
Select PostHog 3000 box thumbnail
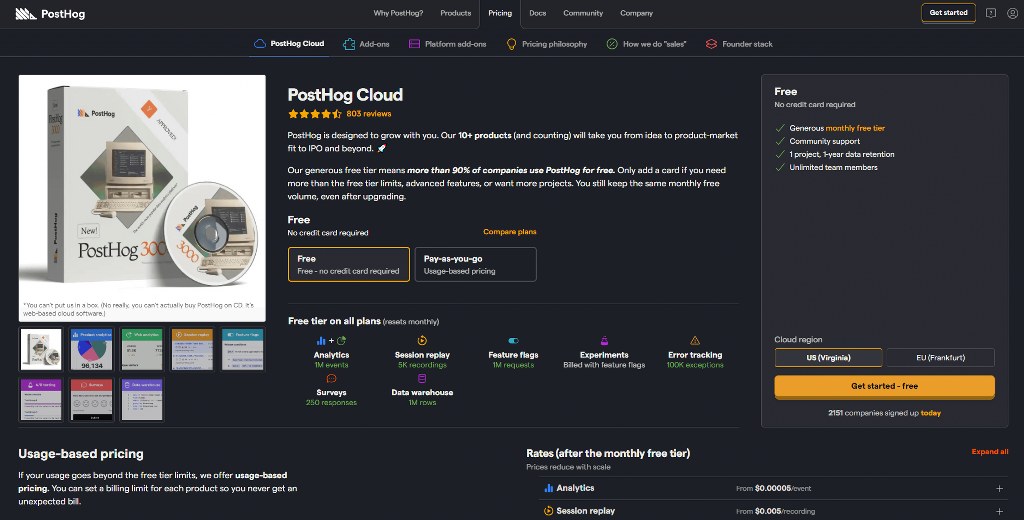tap(41, 349)
